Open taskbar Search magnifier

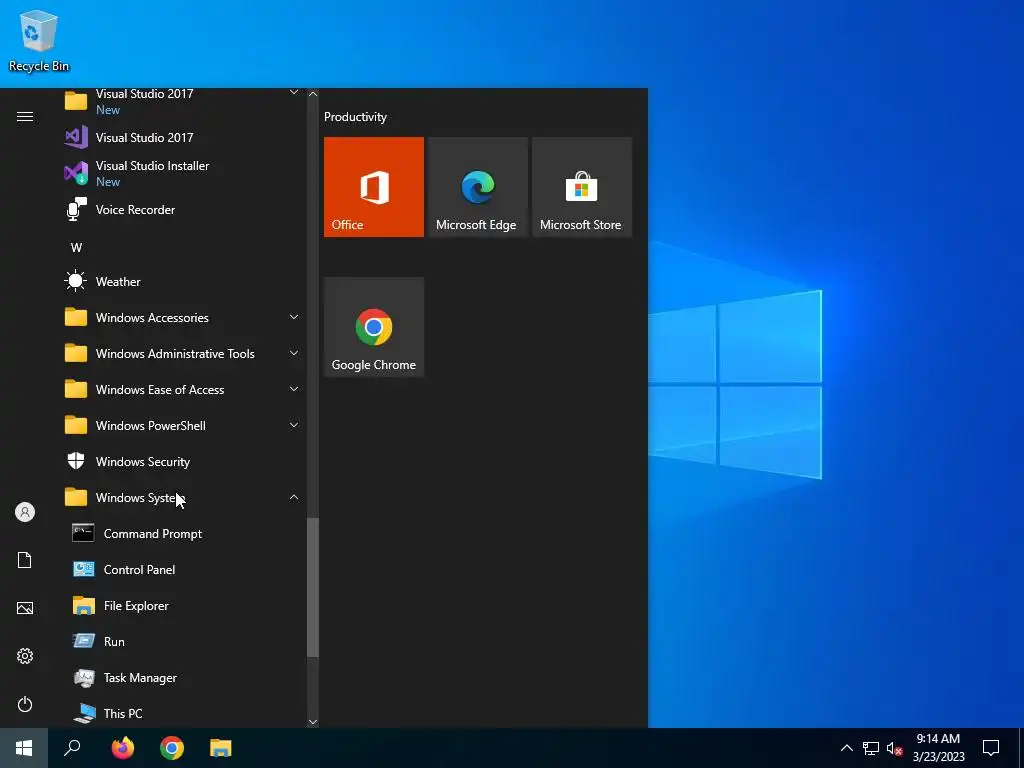coord(72,748)
